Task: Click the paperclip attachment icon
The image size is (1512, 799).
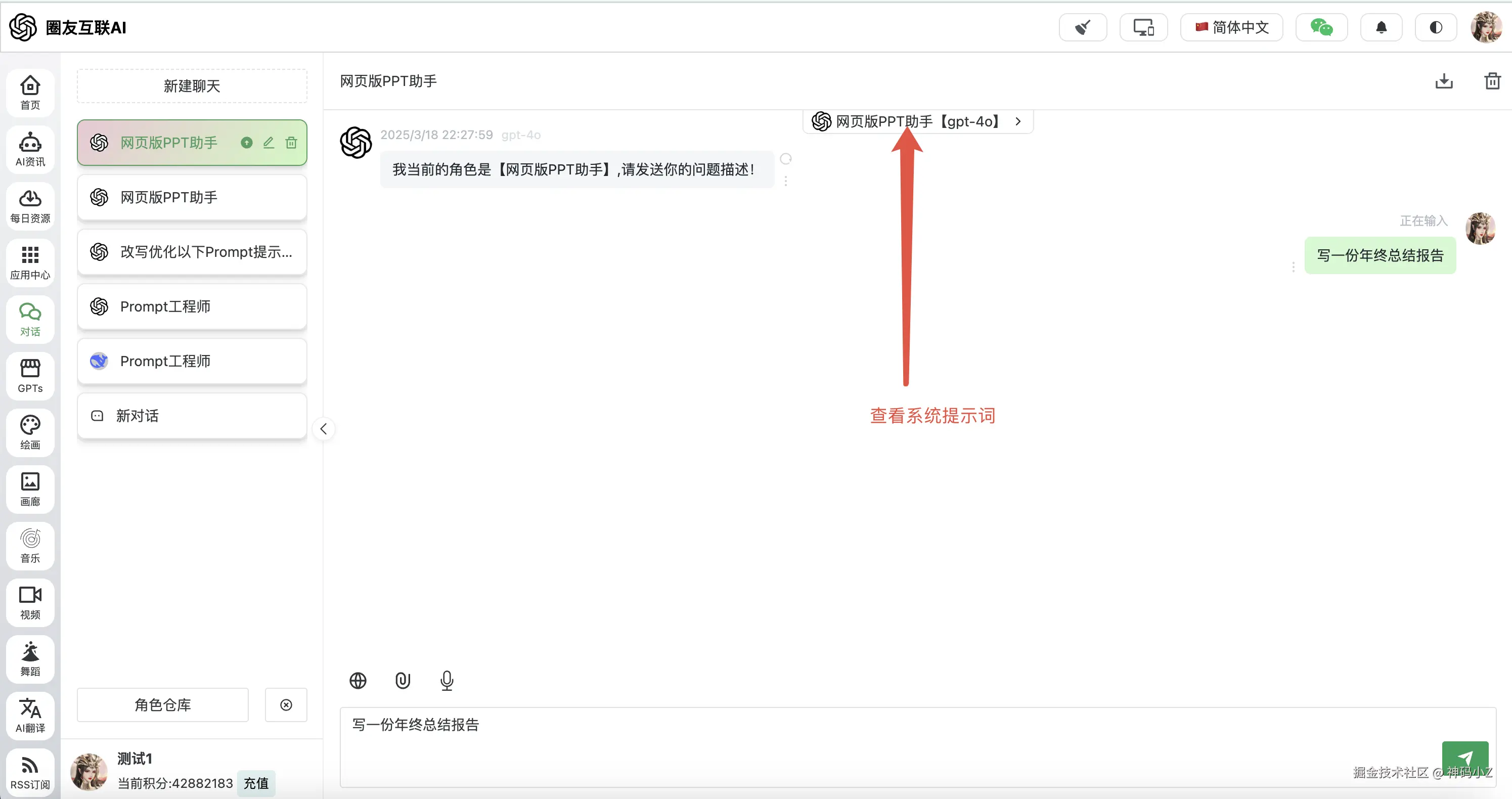Action: pyautogui.click(x=403, y=680)
